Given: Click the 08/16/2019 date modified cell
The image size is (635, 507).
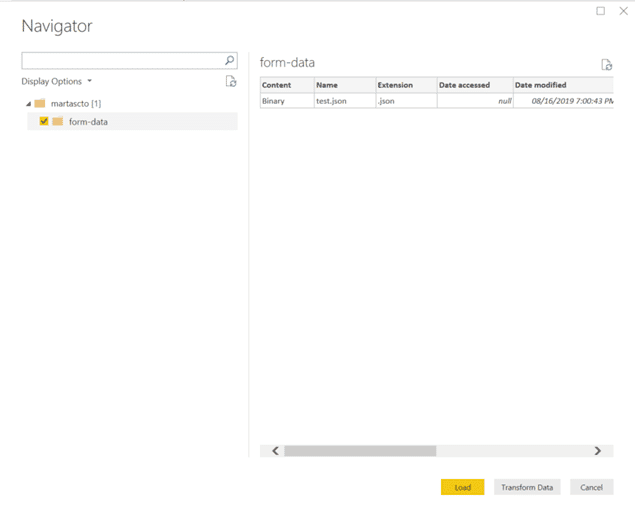Looking at the screenshot, I should (563, 101).
